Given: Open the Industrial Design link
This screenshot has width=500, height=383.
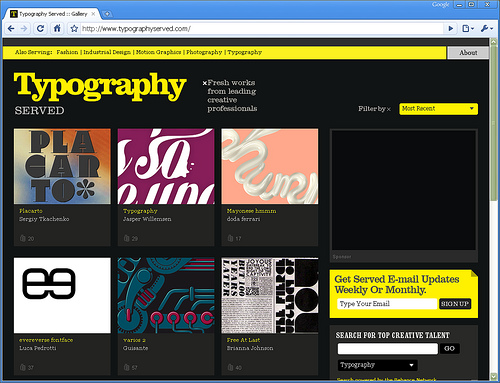Looking at the screenshot, I should (107, 52).
